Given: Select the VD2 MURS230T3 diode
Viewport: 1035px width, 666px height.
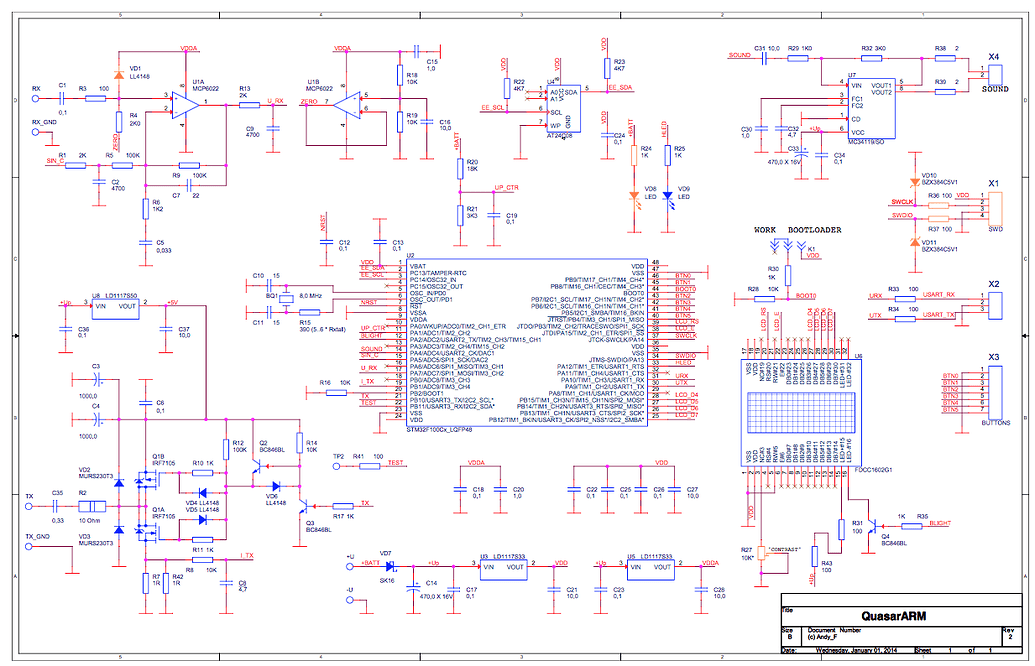Looking at the screenshot, I should [119, 484].
